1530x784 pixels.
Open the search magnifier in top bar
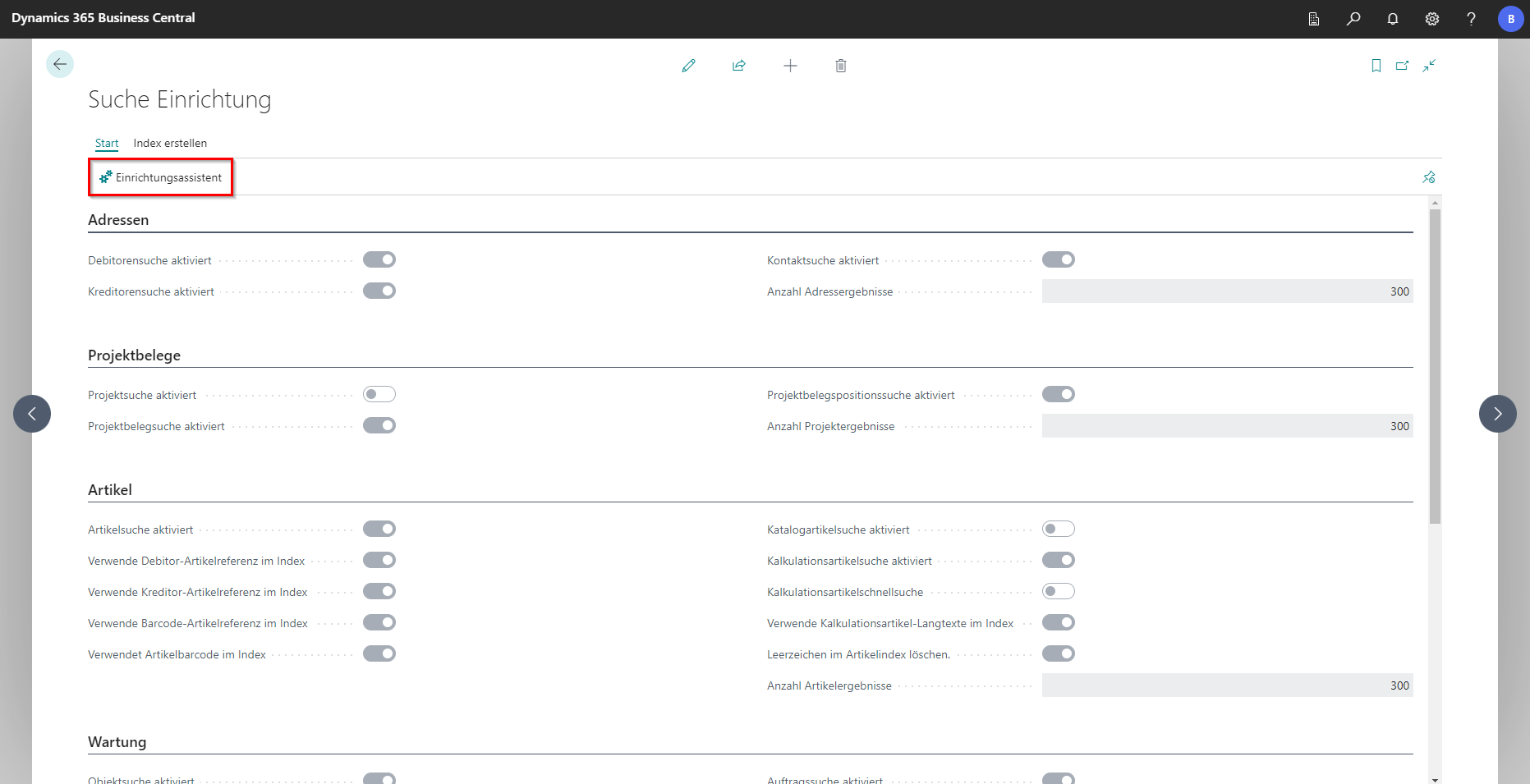1353,18
